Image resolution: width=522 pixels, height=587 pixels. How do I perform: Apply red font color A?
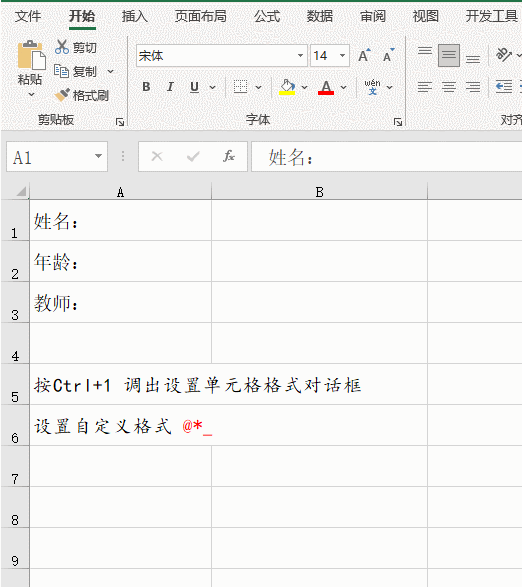tap(326, 87)
